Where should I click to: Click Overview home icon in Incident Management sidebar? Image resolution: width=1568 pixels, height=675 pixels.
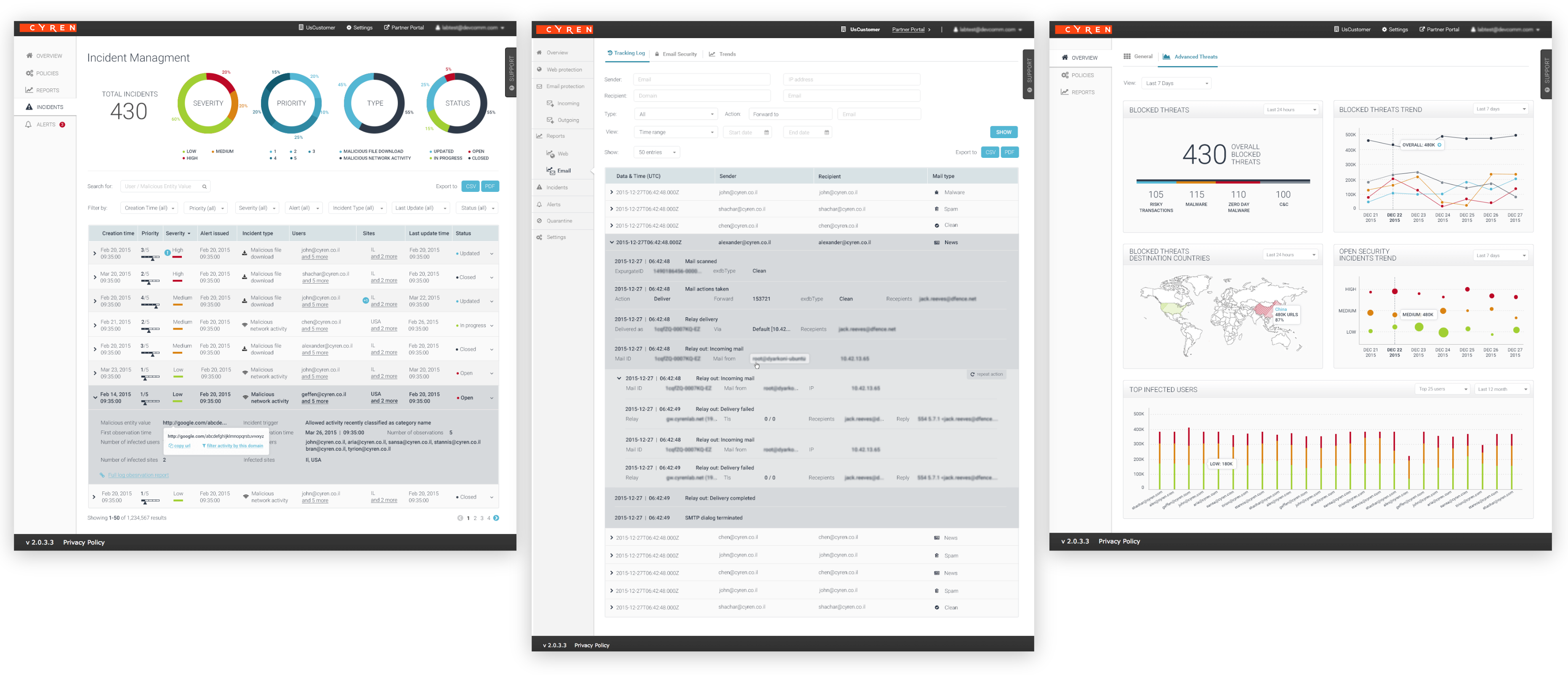pos(29,56)
